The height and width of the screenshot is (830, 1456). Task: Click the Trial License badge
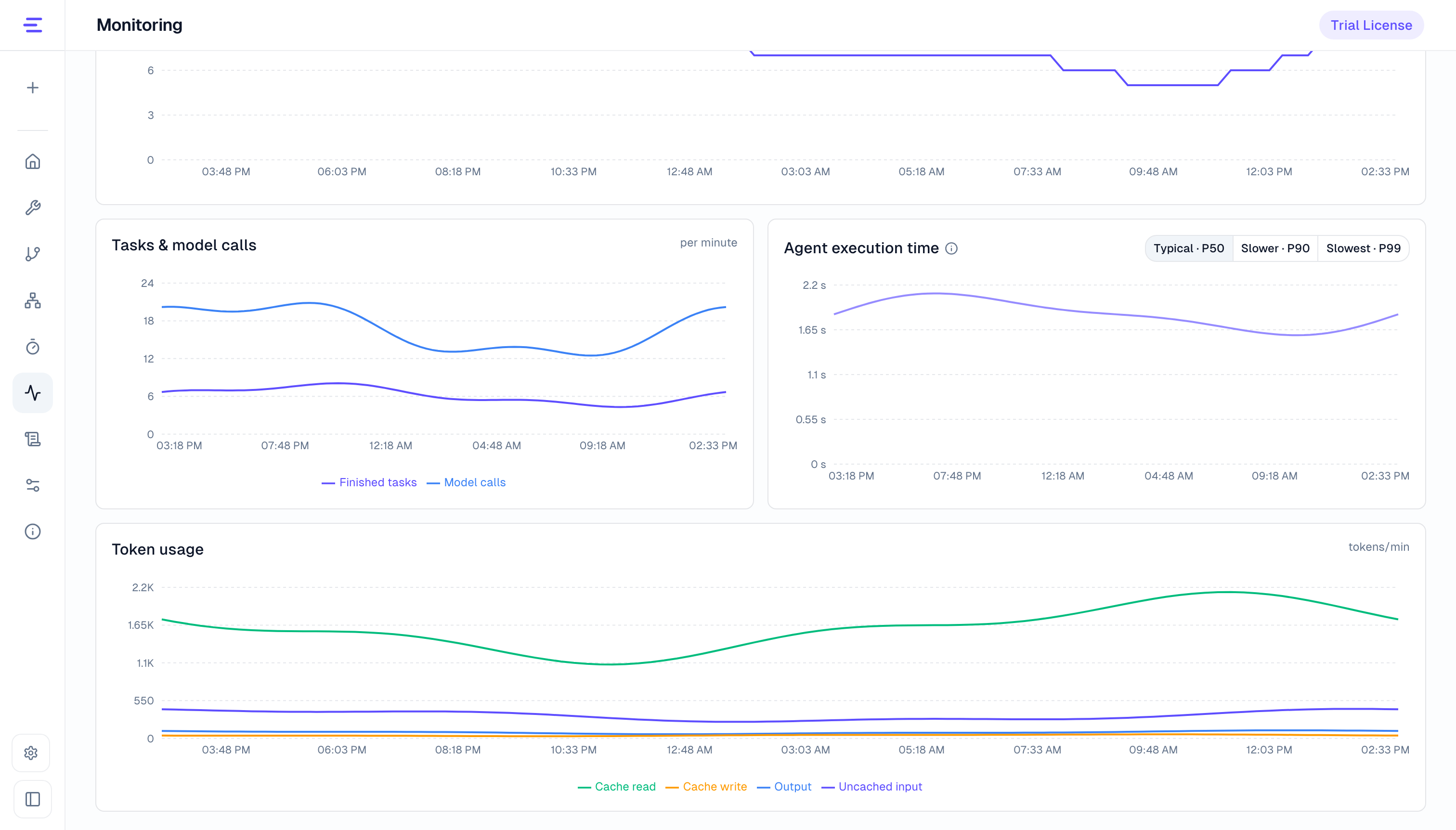[1371, 25]
